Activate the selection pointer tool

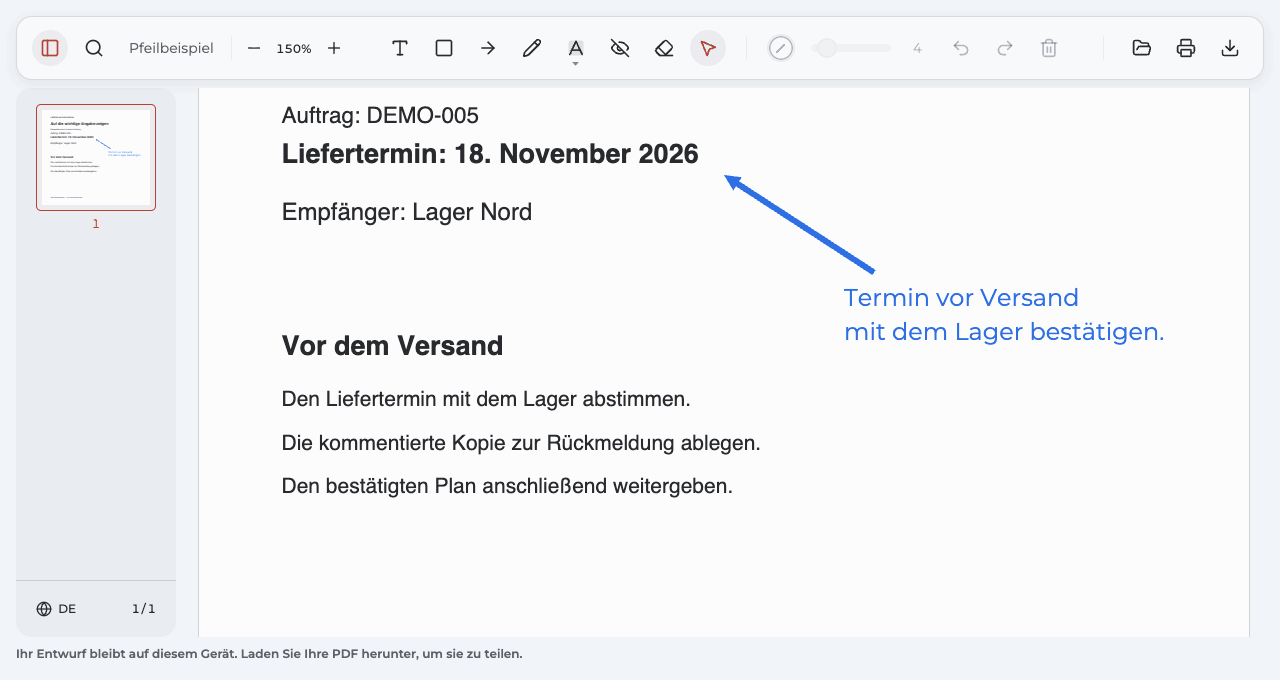[x=708, y=48]
